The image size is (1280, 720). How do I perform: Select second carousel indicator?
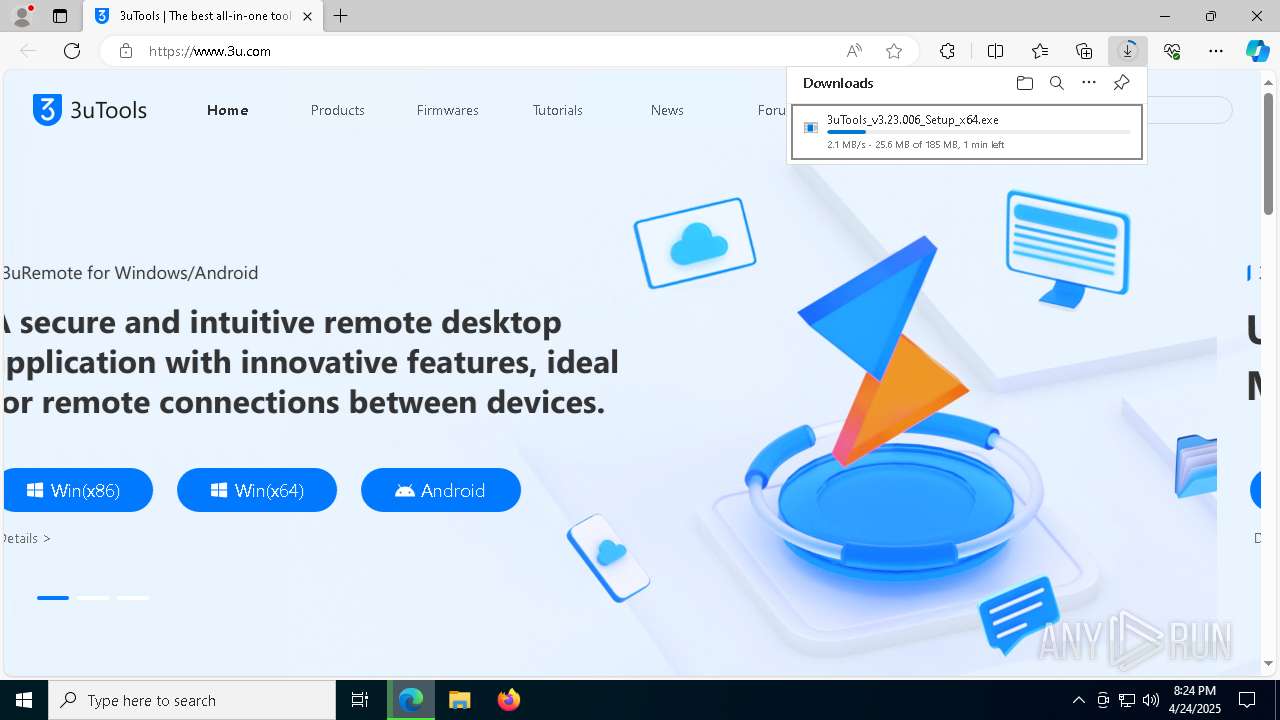[93, 598]
